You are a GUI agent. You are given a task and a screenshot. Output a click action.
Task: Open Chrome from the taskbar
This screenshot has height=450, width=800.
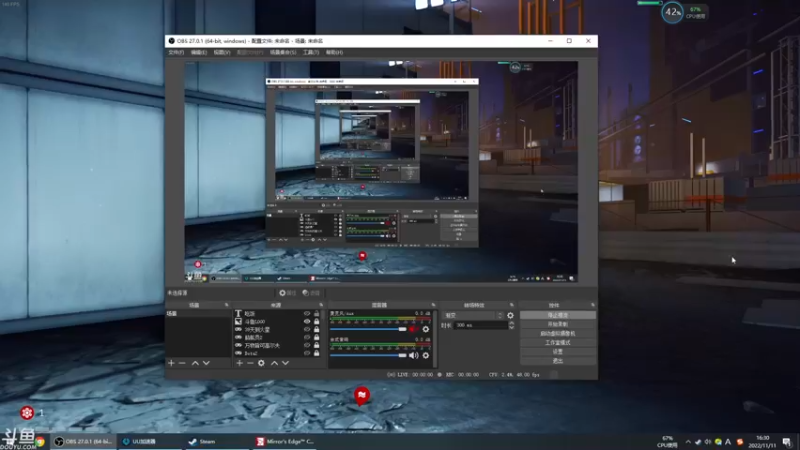coord(40,442)
